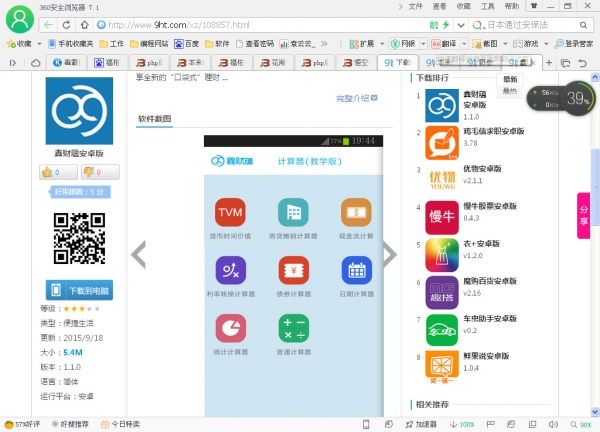Click the browser back arrow button
This screenshot has width=600, height=432.
tap(48, 25)
